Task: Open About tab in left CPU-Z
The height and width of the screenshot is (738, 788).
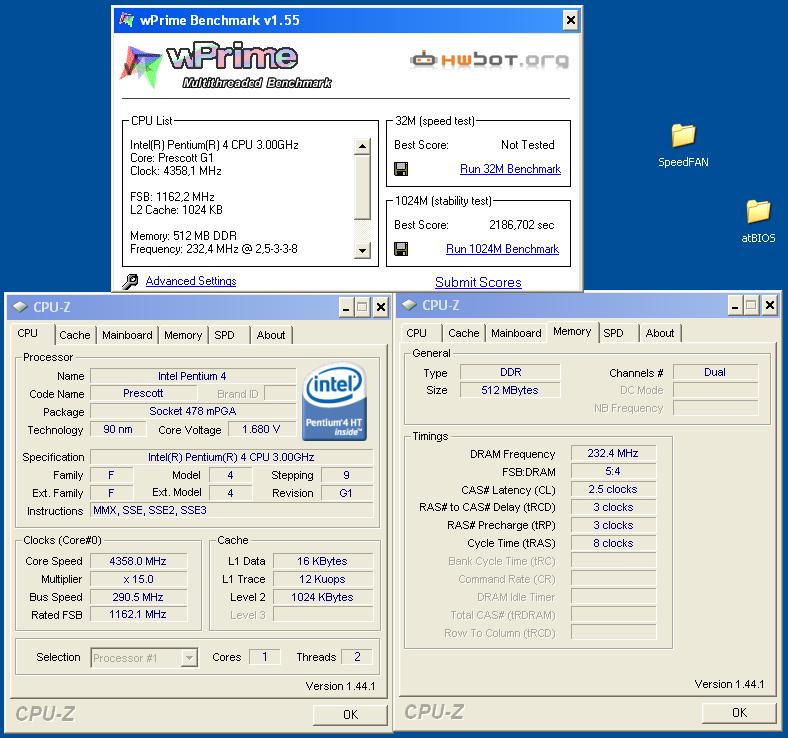Action: coord(271,335)
